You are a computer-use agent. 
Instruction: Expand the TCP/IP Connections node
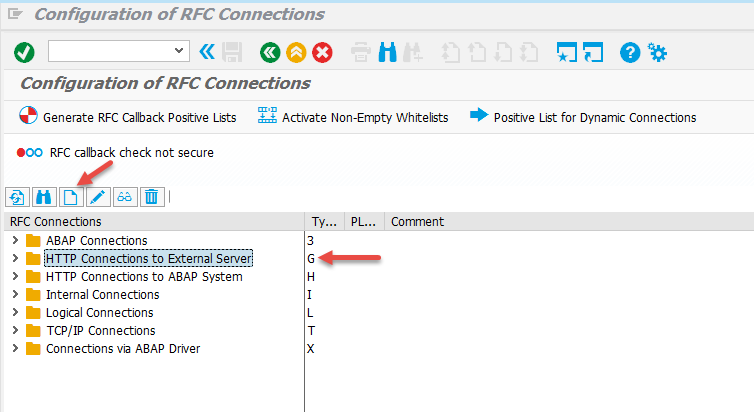click(14, 330)
